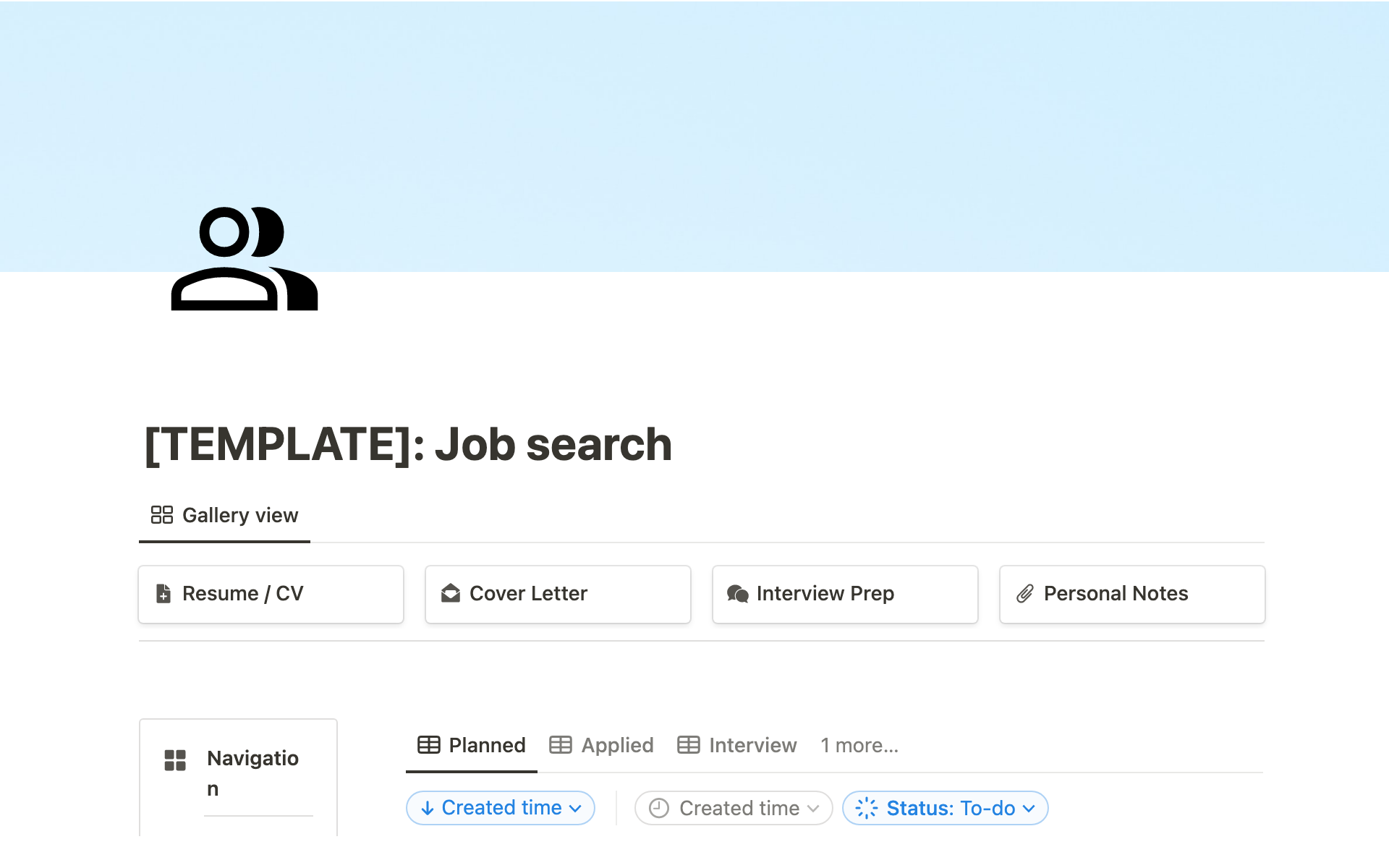Click the Resume / CV icon
This screenshot has height=868, width=1389.
click(162, 593)
